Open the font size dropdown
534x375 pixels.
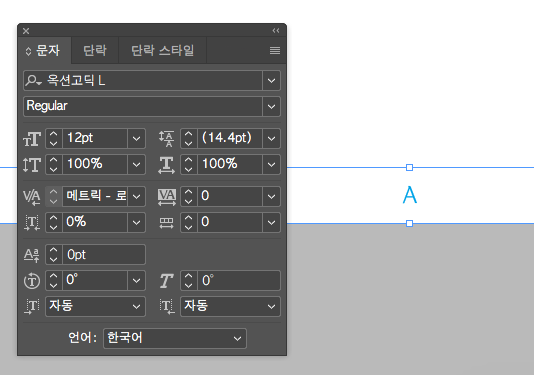coord(136,138)
